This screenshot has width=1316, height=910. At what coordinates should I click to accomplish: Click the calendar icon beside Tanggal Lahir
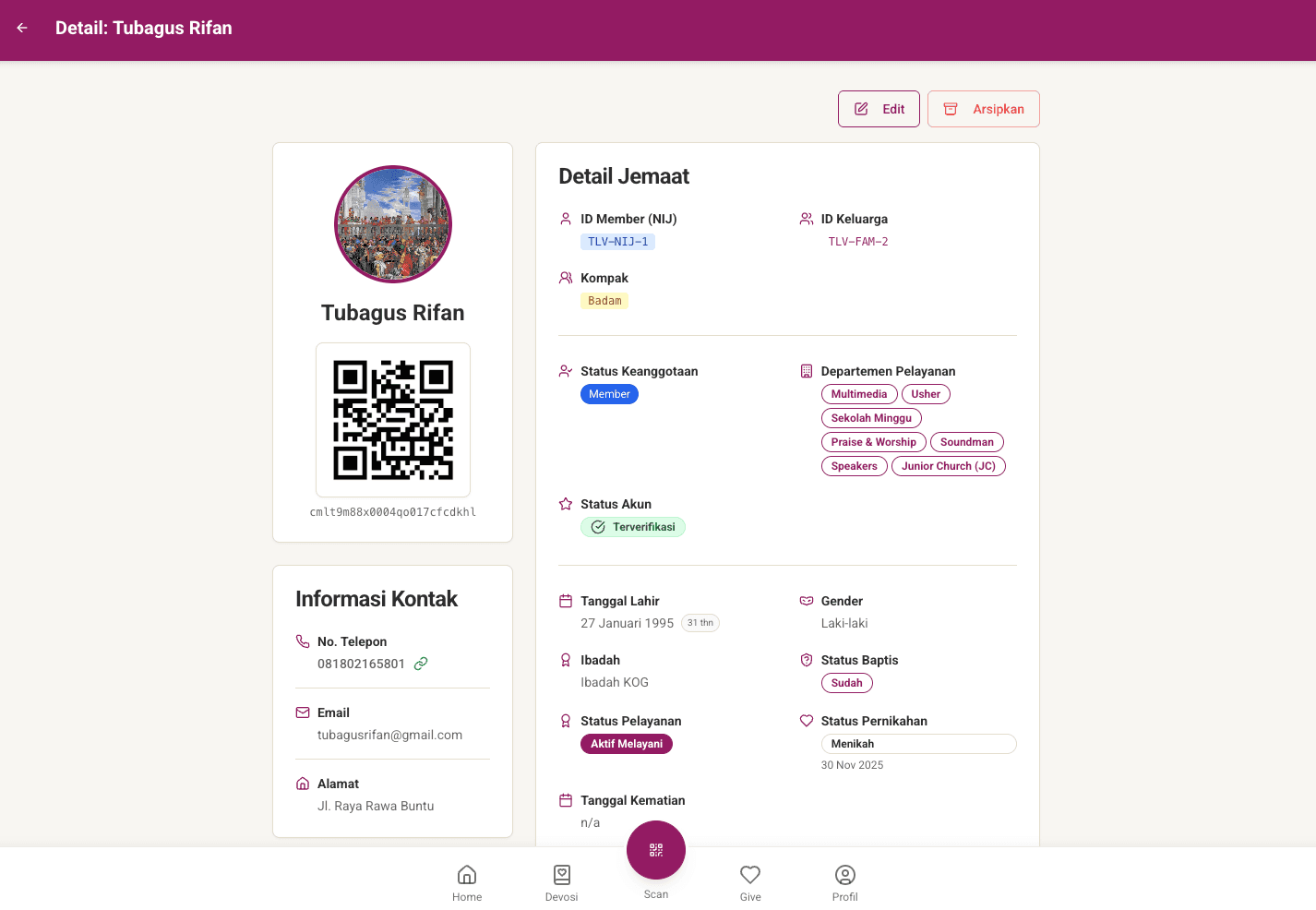[566, 601]
